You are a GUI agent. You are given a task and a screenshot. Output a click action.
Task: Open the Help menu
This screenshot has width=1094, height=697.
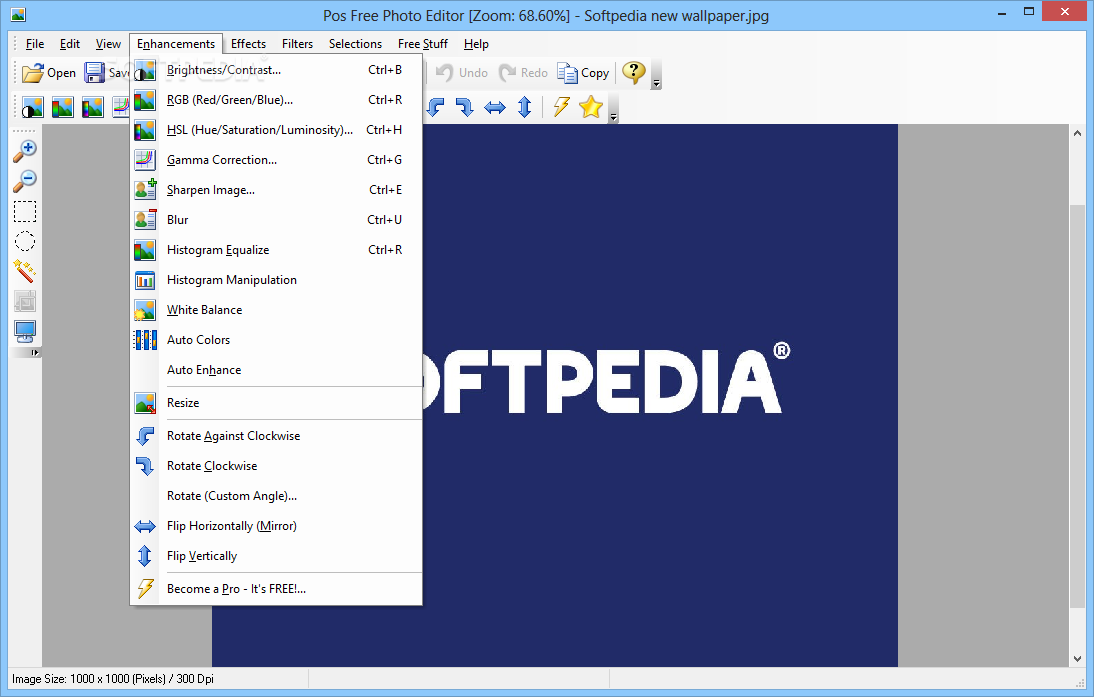(476, 44)
